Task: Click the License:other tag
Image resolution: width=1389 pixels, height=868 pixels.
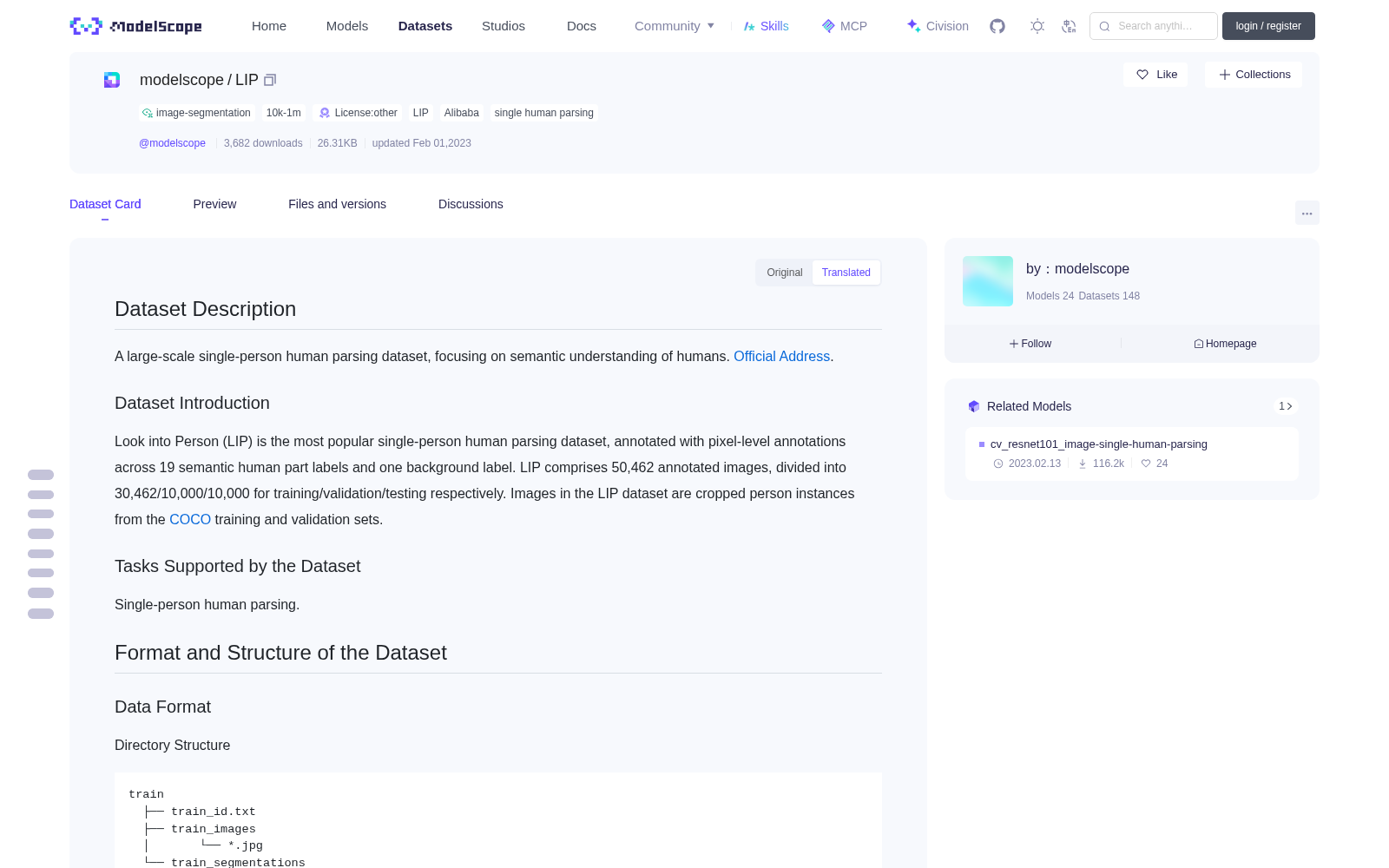Action: (x=358, y=113)
